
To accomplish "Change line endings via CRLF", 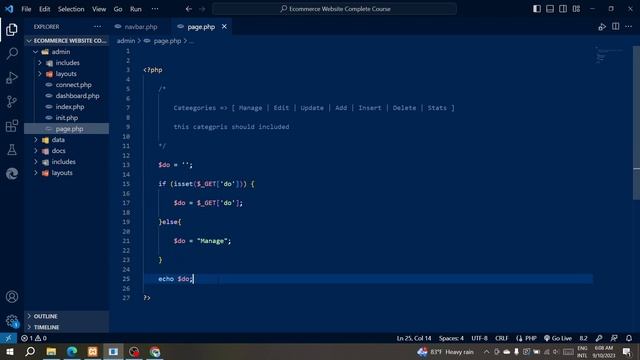I will click(x=501, y=338).
